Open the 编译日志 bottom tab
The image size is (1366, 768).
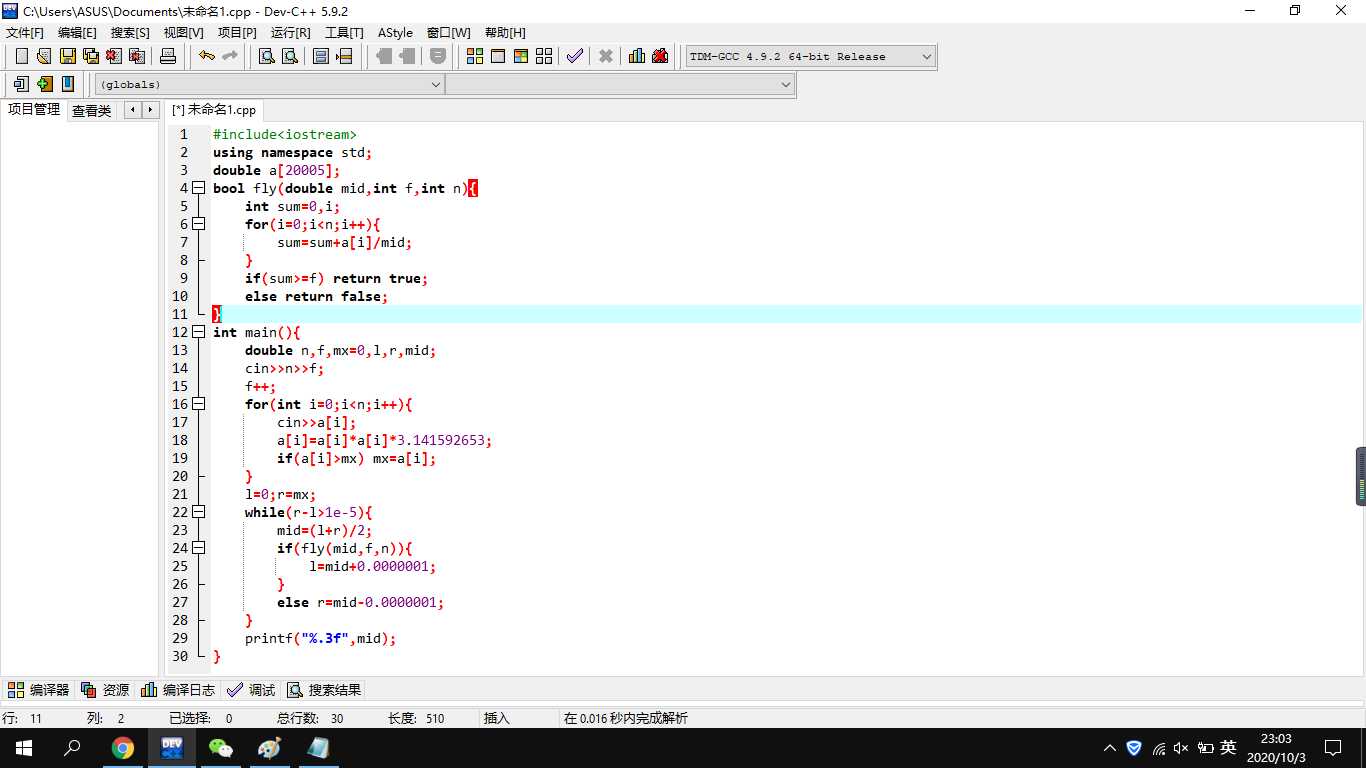(178, 690)
